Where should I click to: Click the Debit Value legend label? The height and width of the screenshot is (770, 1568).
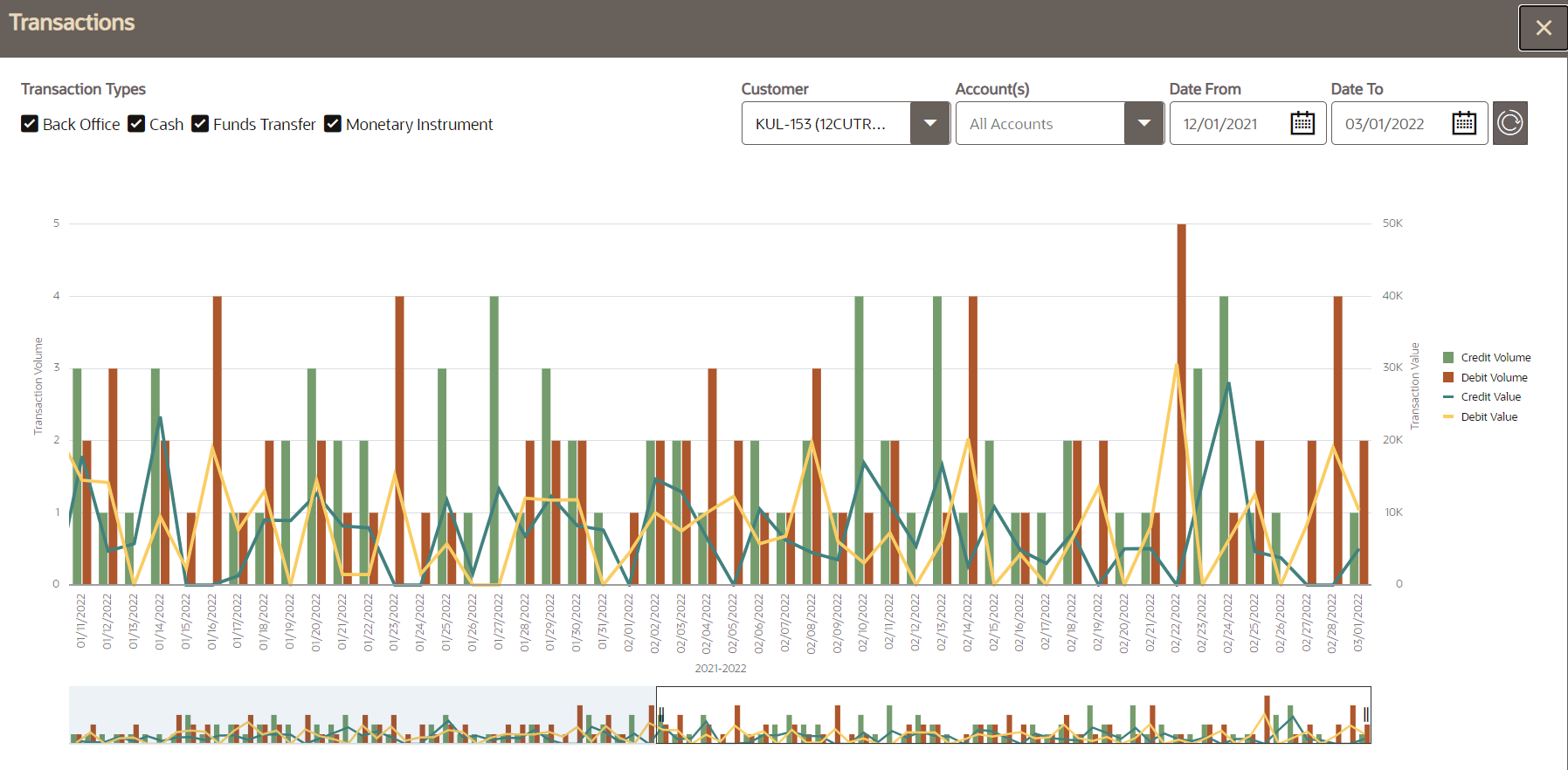pos(1489,416)
